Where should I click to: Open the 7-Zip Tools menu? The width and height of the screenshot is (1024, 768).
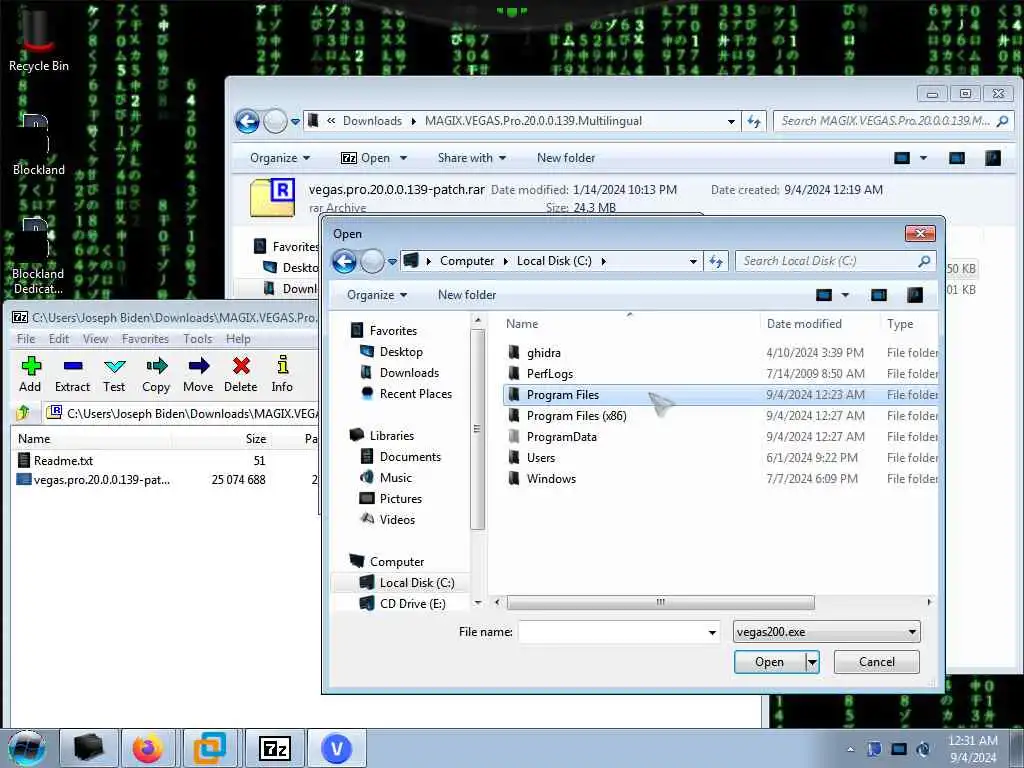[197, 338]
